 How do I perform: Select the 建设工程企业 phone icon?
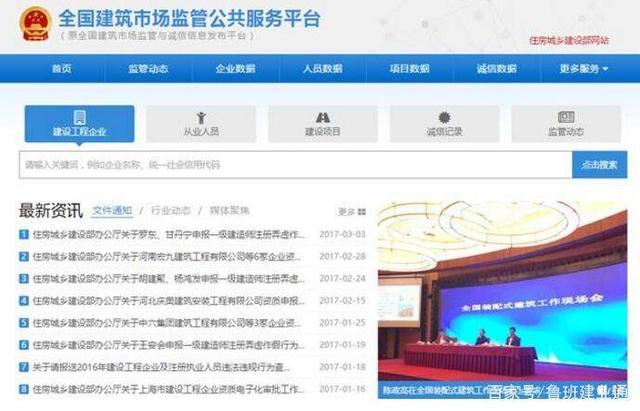coord(80,118)
